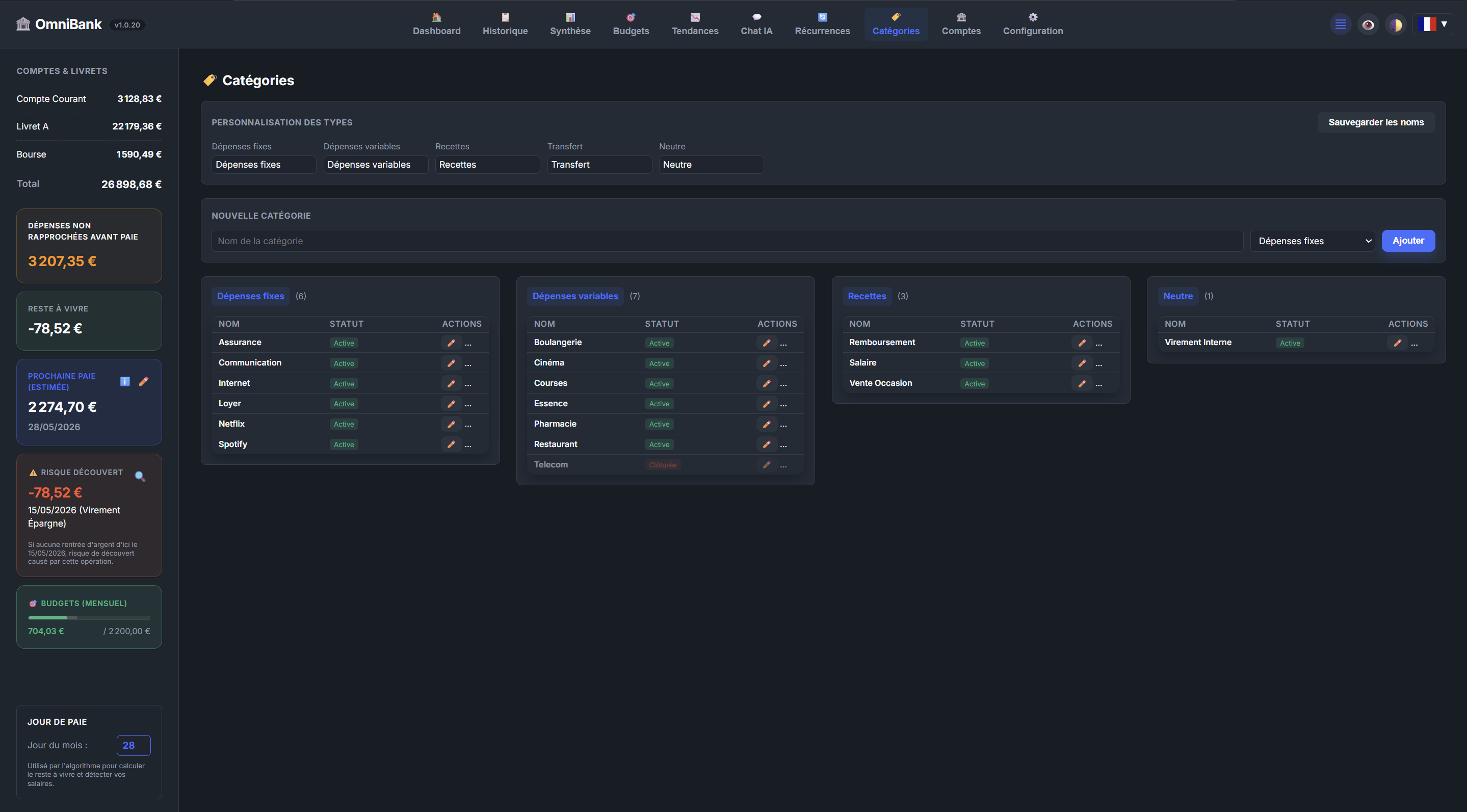Click the edit pencil for Salaire
The height and width of the screenshot is (812, 1467).
point(1082,363)
